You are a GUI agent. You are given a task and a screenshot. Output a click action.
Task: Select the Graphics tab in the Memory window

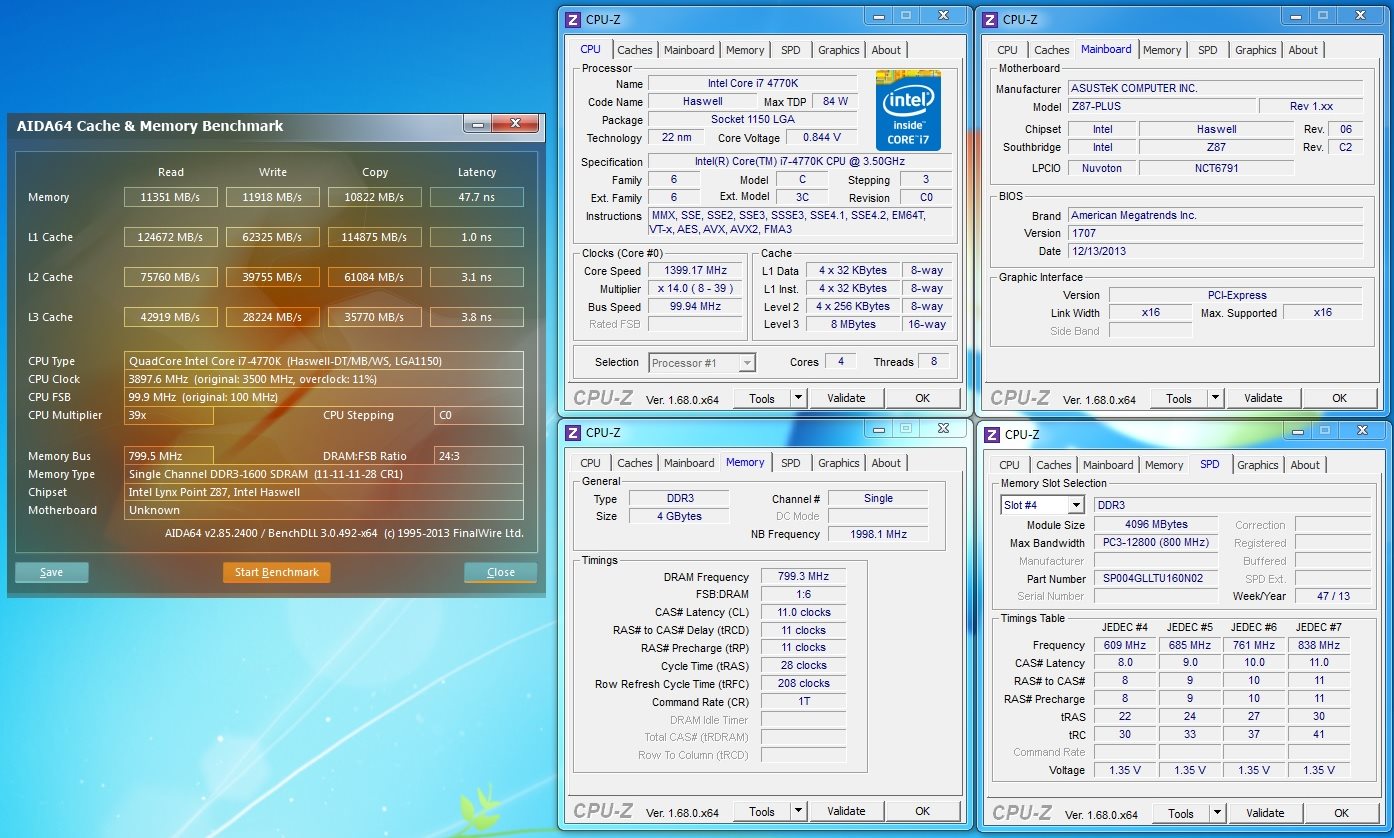pyautogui.click(x=838, y=463)
